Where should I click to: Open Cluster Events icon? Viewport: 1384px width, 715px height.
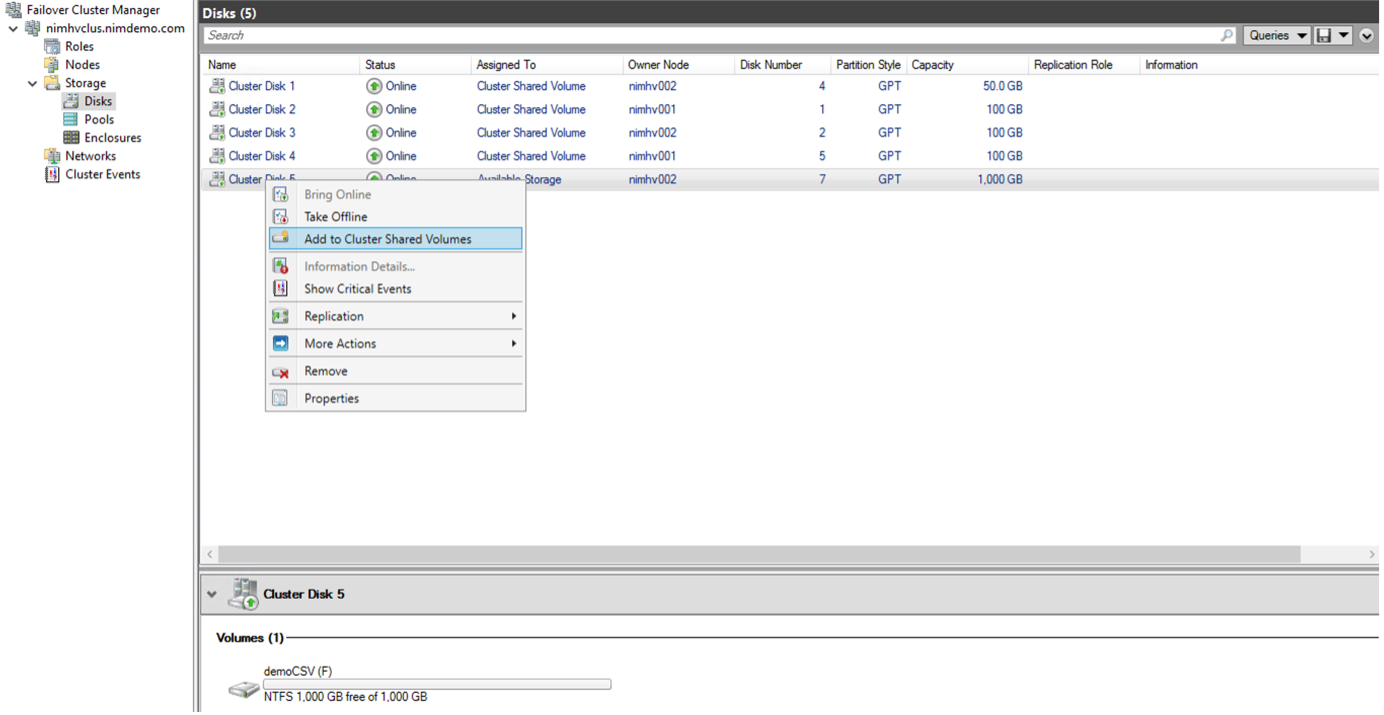52,174
